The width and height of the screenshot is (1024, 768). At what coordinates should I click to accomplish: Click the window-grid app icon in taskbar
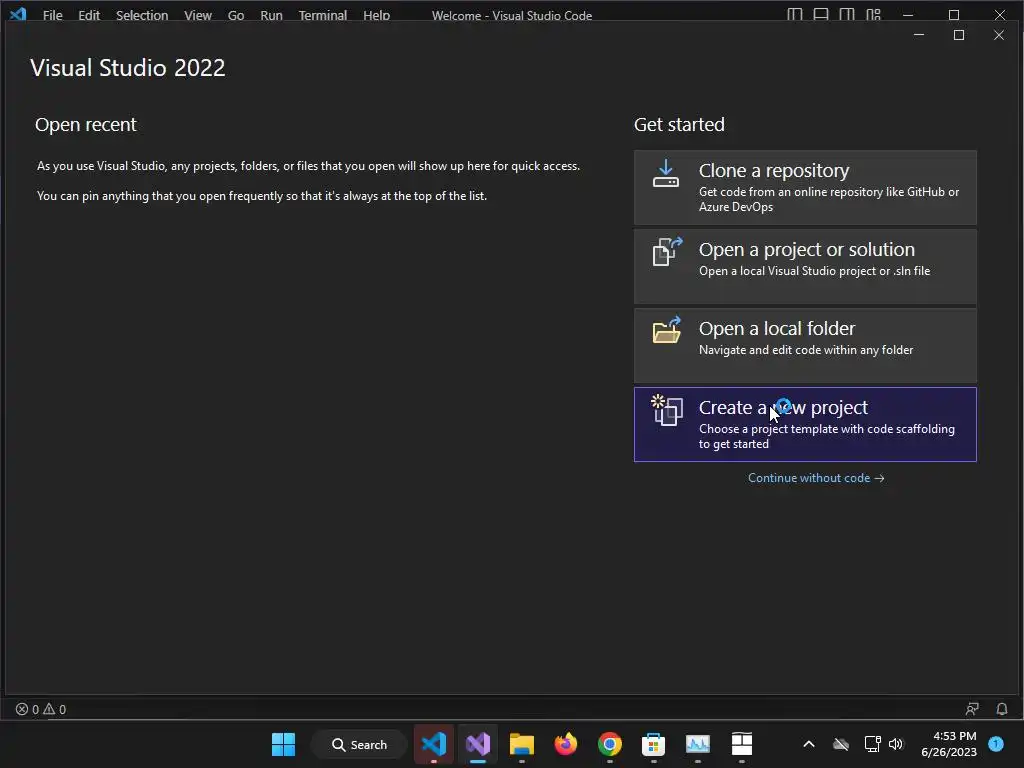741,744
